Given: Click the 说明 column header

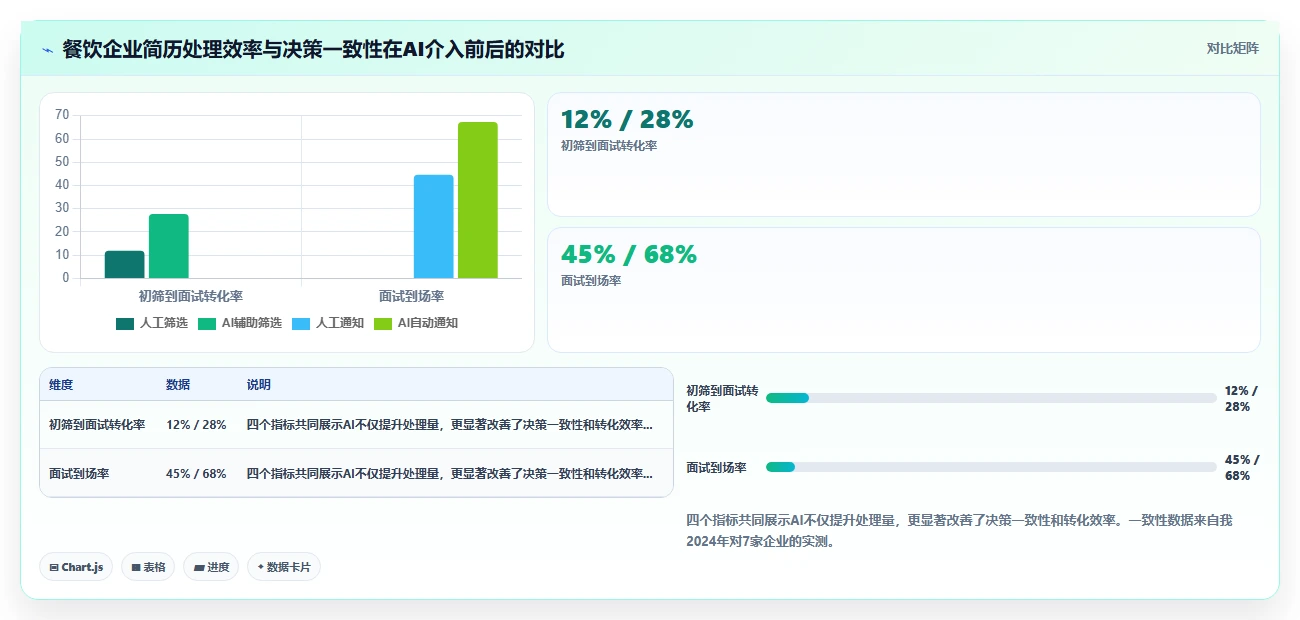Looking at the screenshot, I should click(259, 385).
